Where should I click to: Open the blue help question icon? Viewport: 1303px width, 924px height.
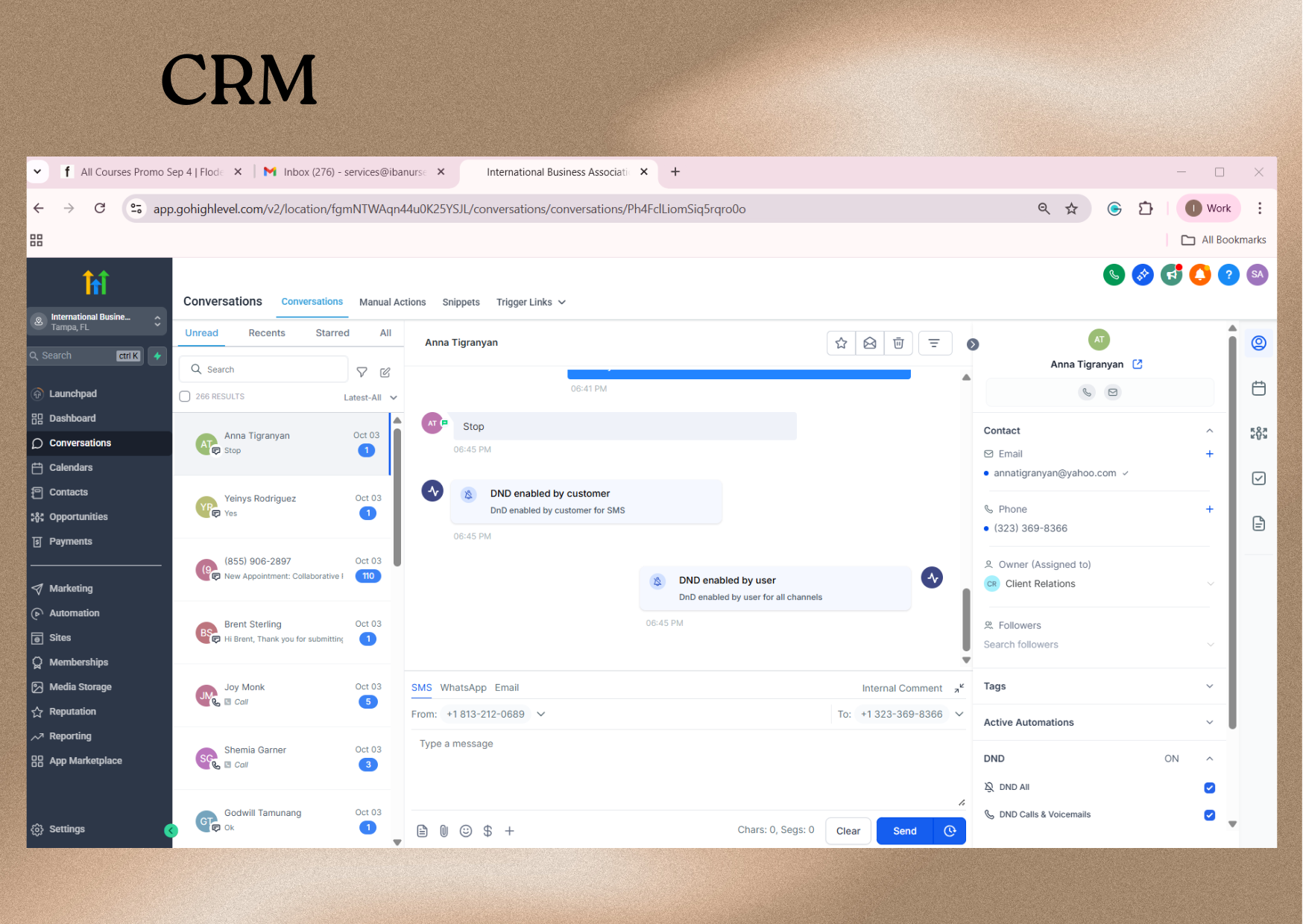coord(1228,275)
